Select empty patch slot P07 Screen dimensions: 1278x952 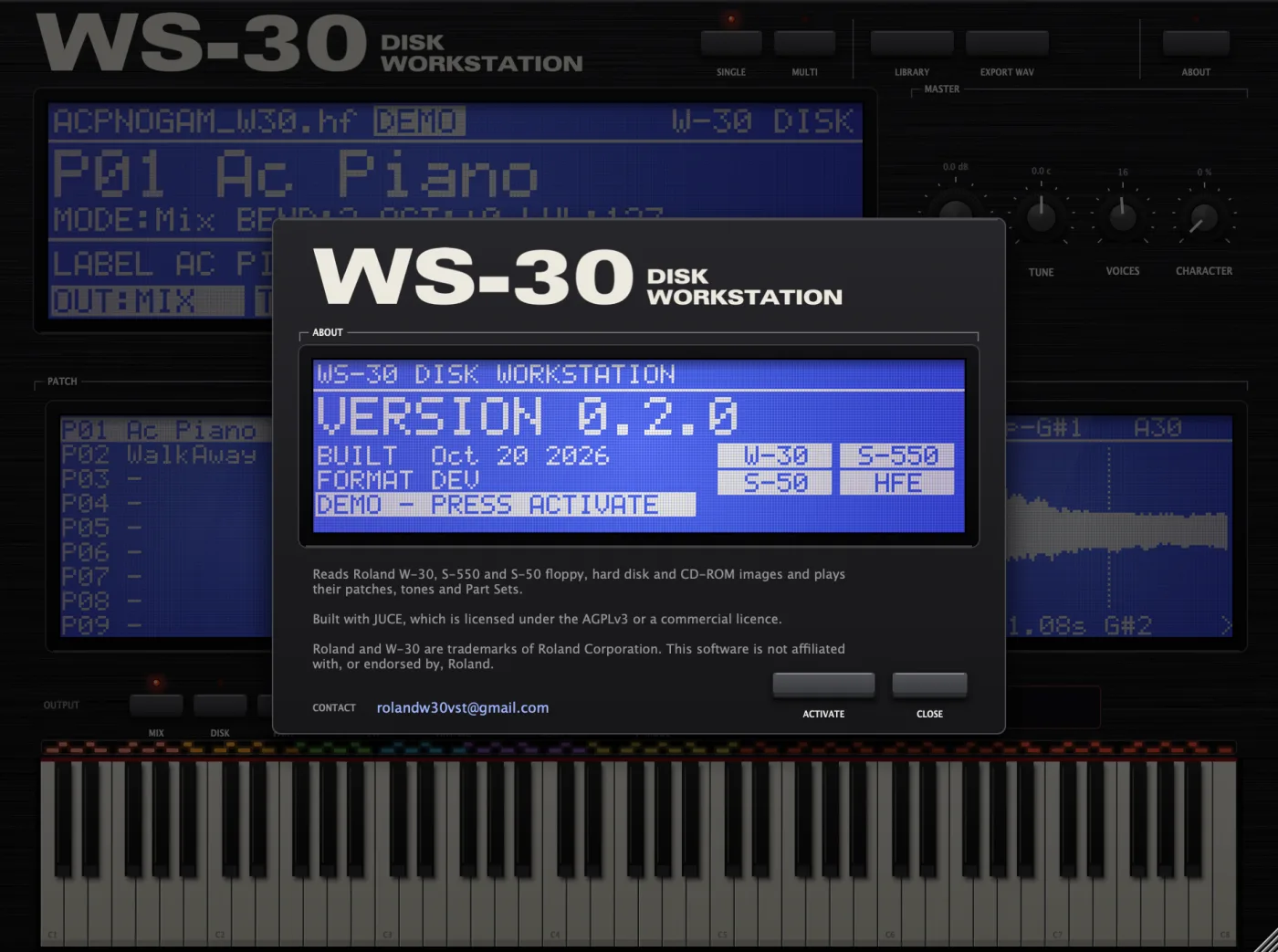point(165,577)
